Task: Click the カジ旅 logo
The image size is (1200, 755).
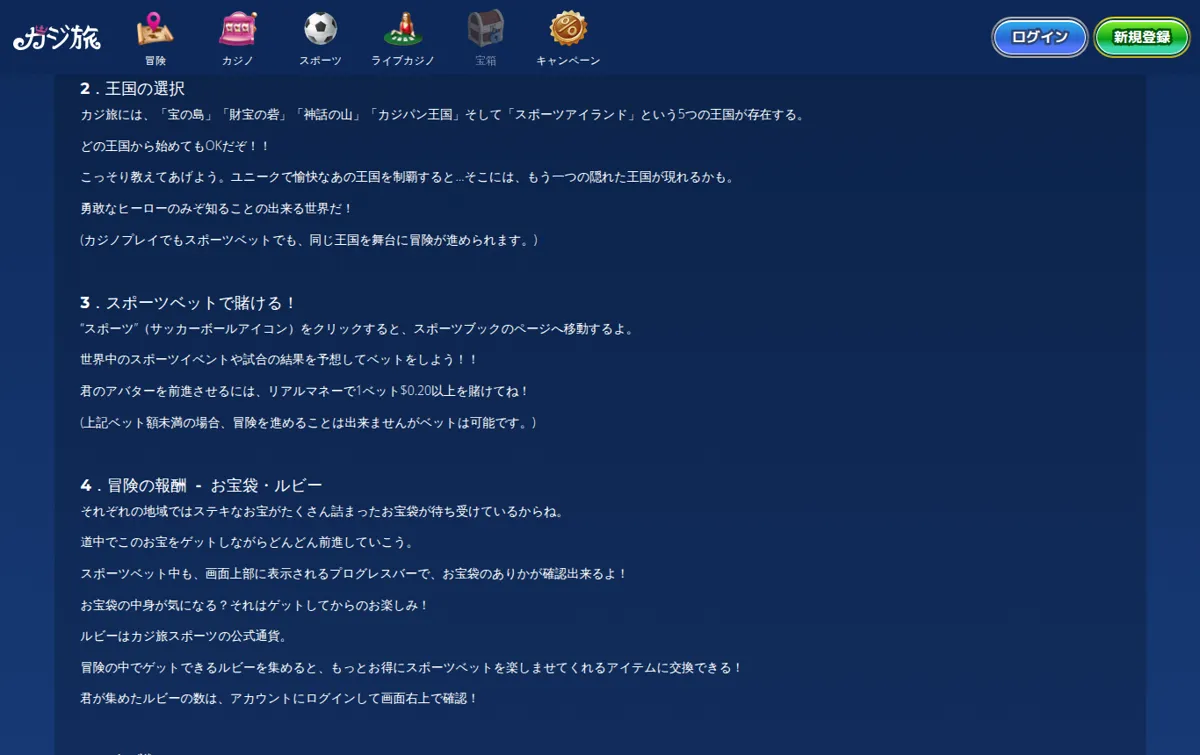Action: coord(57,38)
